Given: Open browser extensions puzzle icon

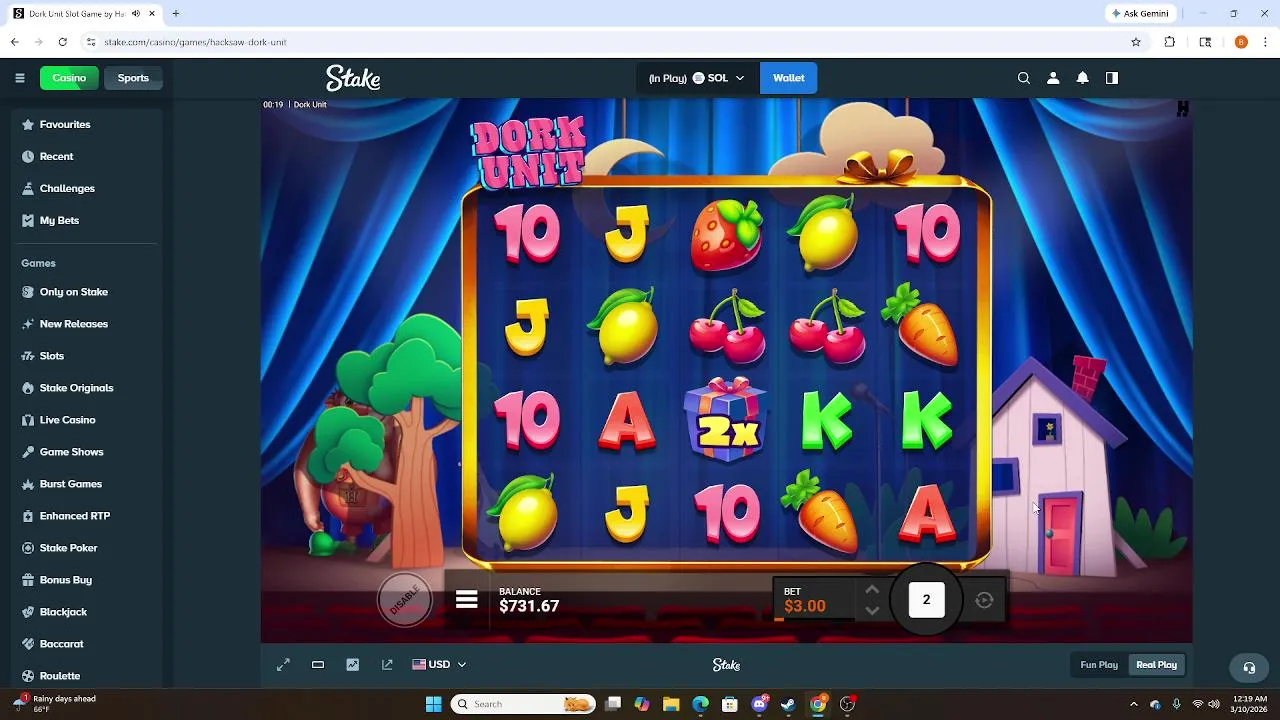Looking at the screenshot, I should (x=1170, y=42).
